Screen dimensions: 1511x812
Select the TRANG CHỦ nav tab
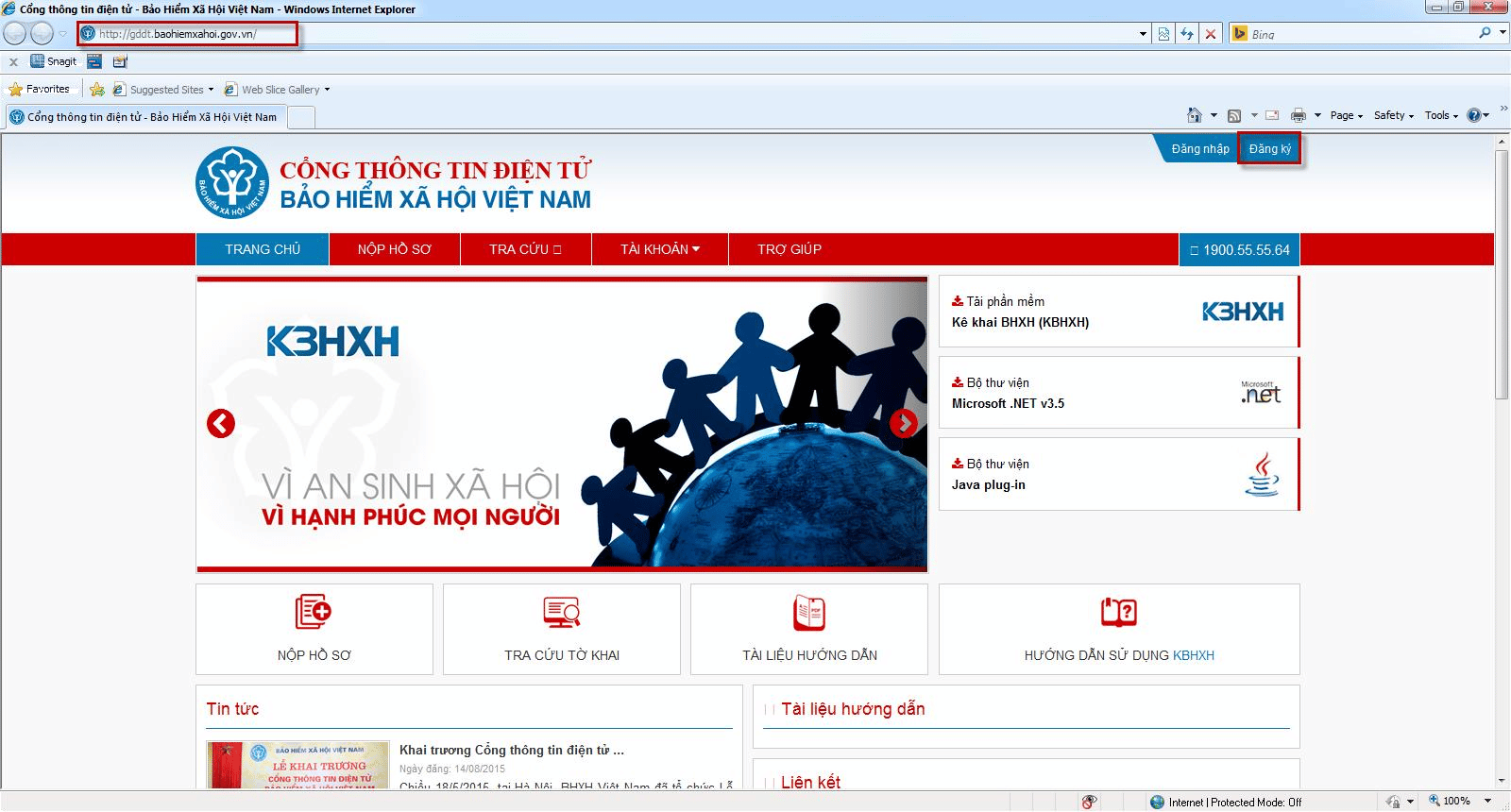tap(263, 249)
